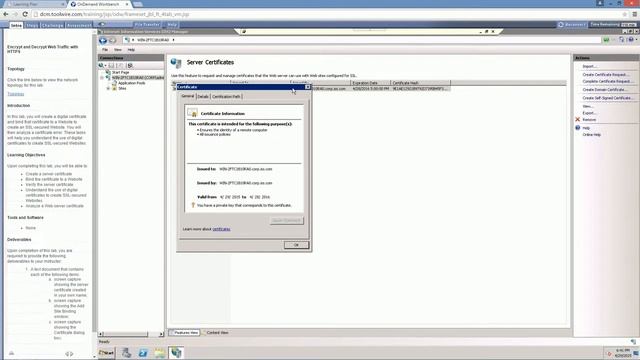640x360 pixels.
Task: Click Export action in Actions pane
Action: [x=589, y=113]
